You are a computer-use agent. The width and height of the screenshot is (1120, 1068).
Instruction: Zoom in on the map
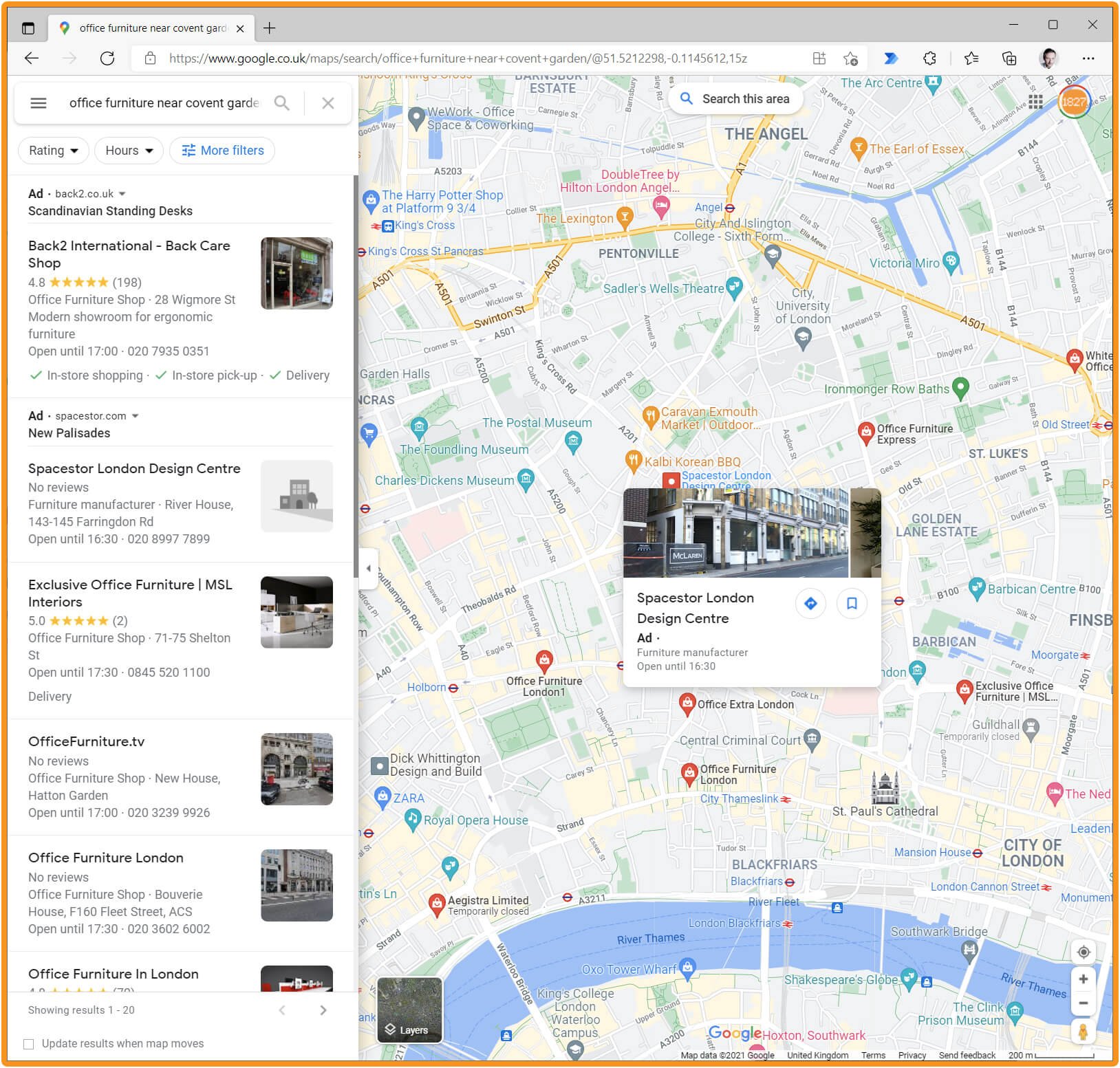(x=1084, y=979)
